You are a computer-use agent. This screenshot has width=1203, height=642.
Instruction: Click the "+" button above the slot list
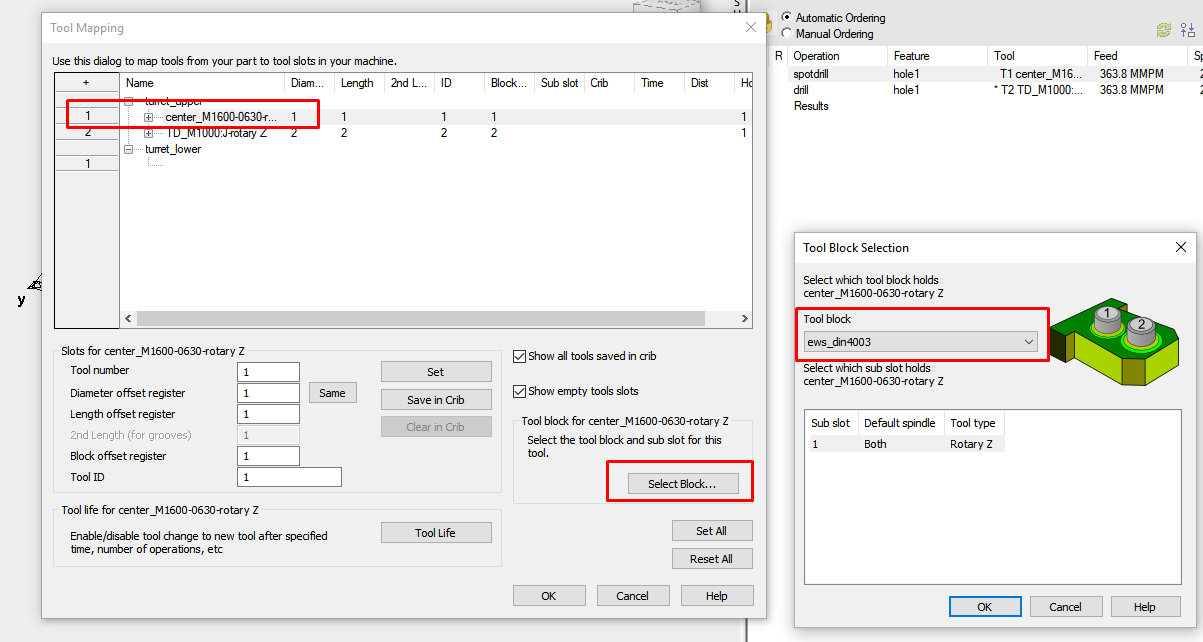[x=87, y=82]
